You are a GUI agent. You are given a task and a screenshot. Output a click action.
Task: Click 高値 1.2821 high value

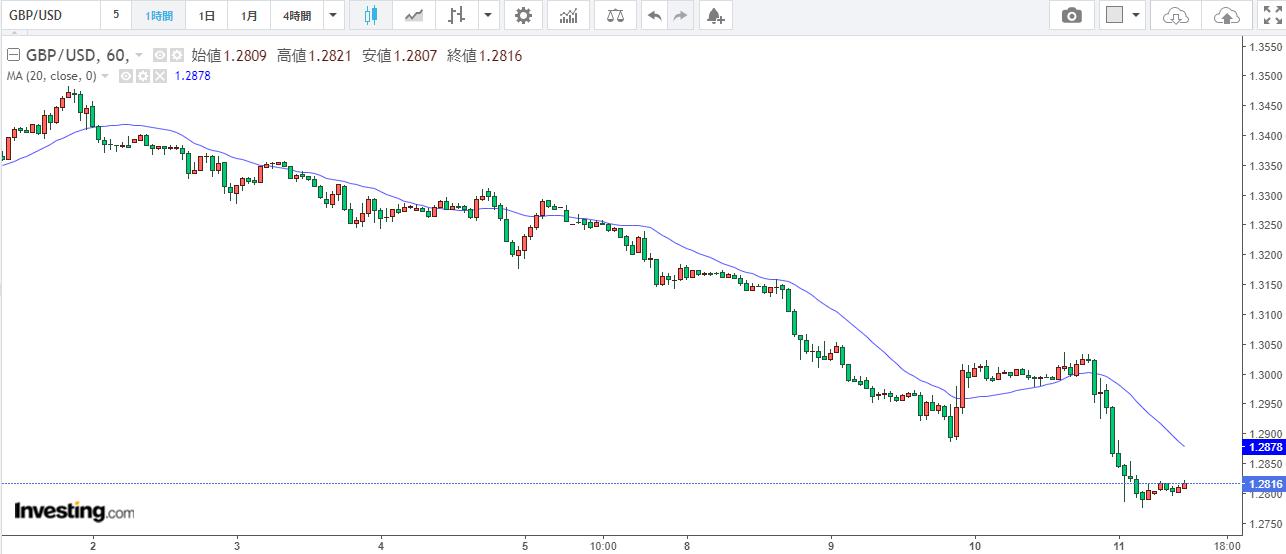tap(314, 56)
